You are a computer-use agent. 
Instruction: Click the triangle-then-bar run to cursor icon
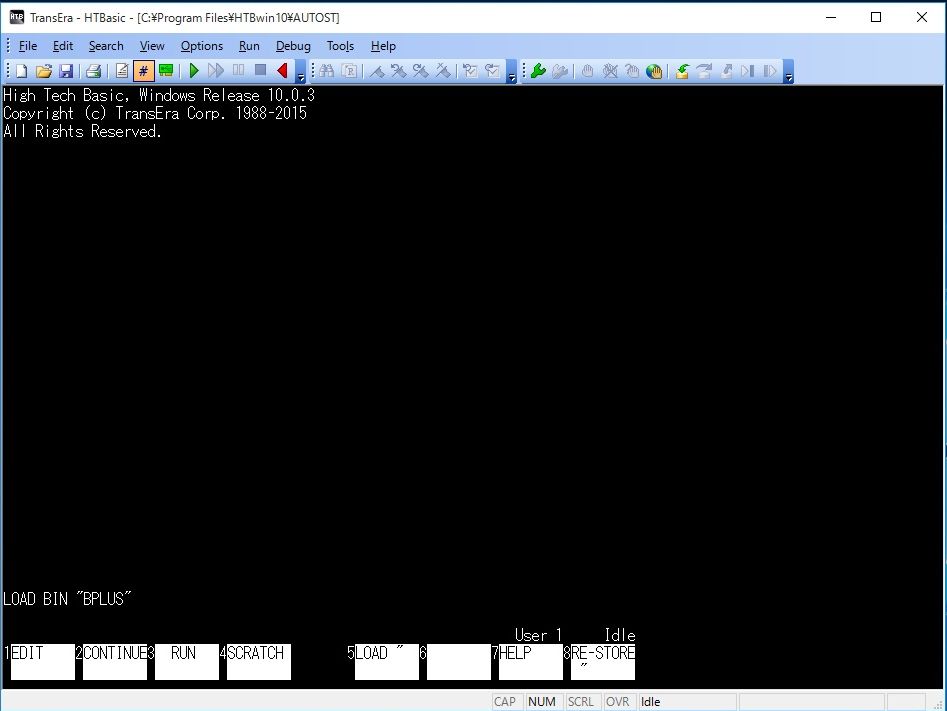click(748, 71)
